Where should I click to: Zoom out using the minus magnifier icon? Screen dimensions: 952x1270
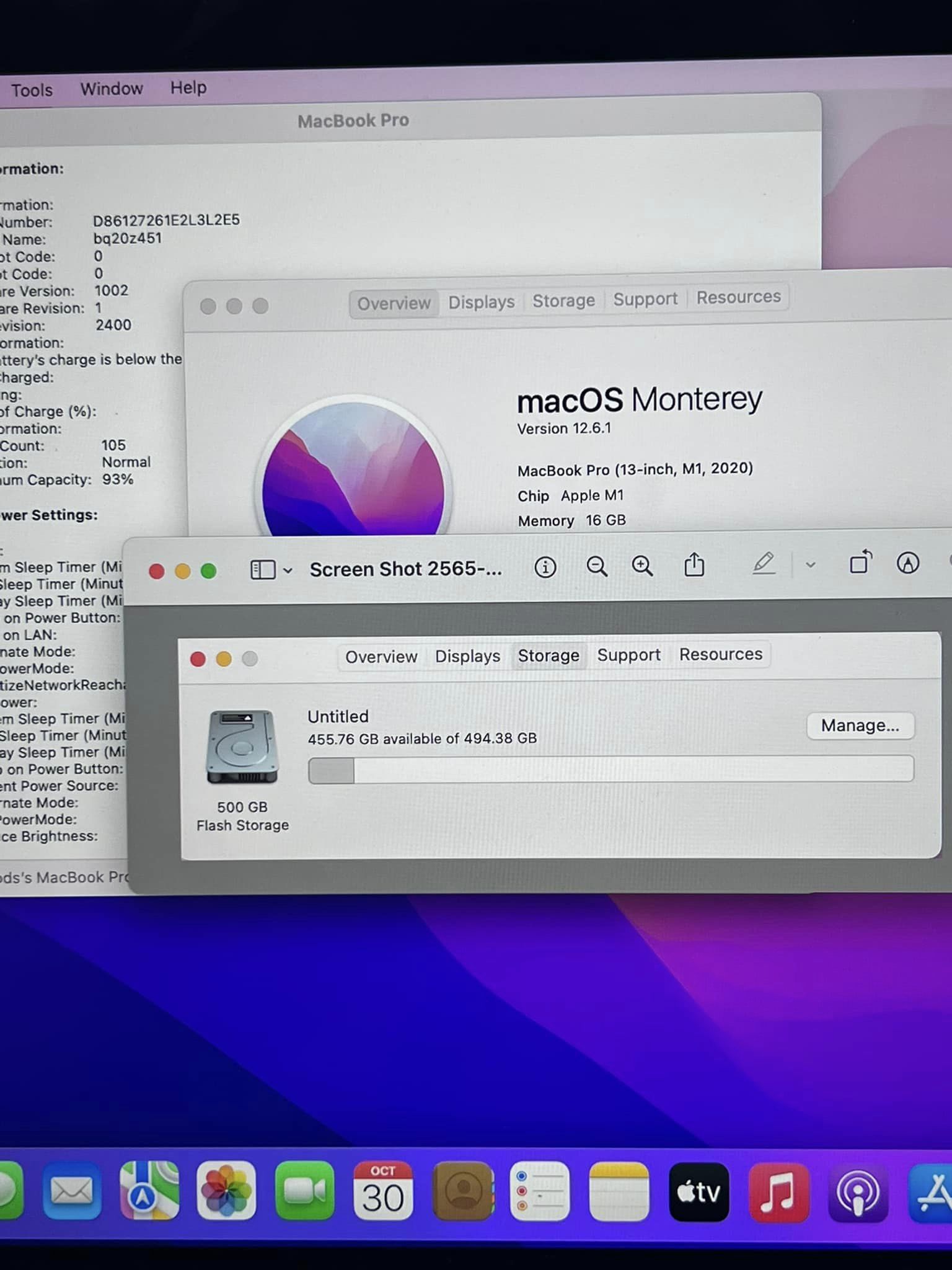point(596,566)
